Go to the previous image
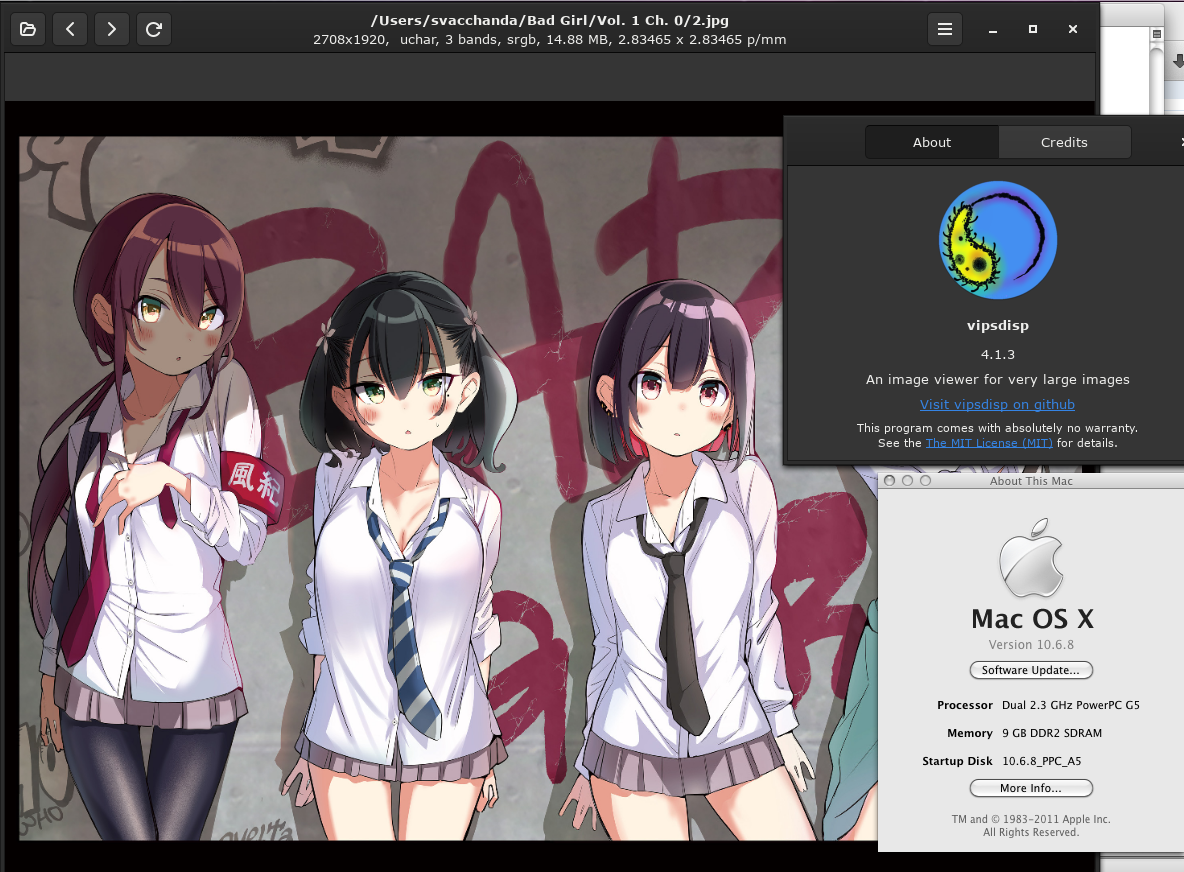The height and width of the screenshot is (872, 1184). (70, 29)
